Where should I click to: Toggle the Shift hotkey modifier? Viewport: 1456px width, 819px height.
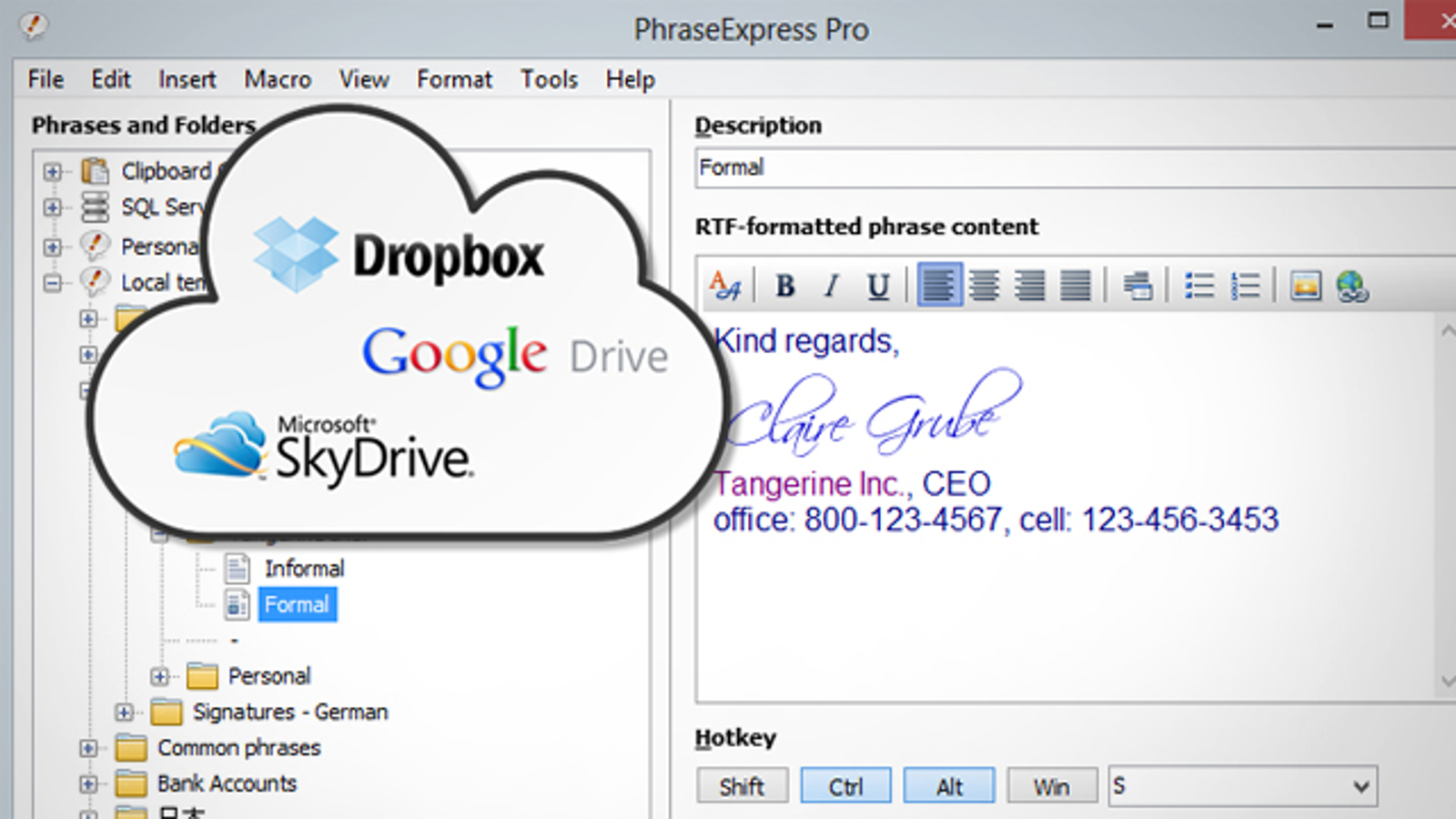743,786
